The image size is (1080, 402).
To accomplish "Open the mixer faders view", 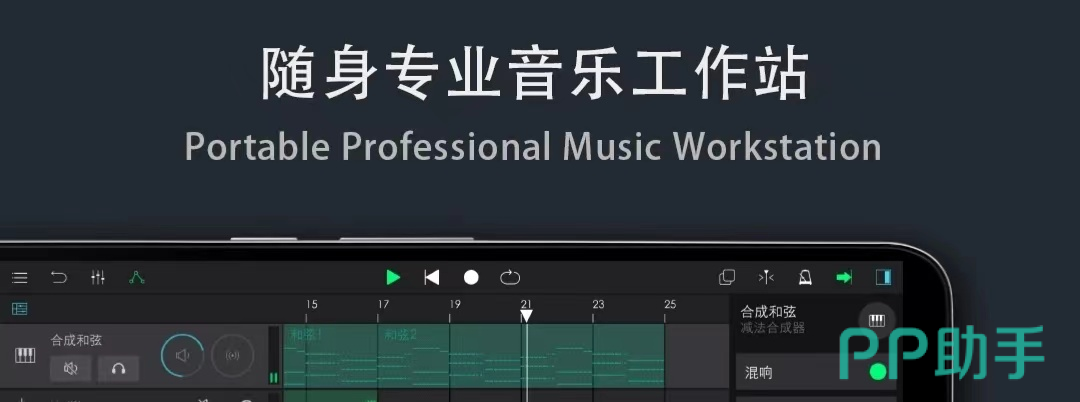I will pyautogui.click(x=98, y=277).
